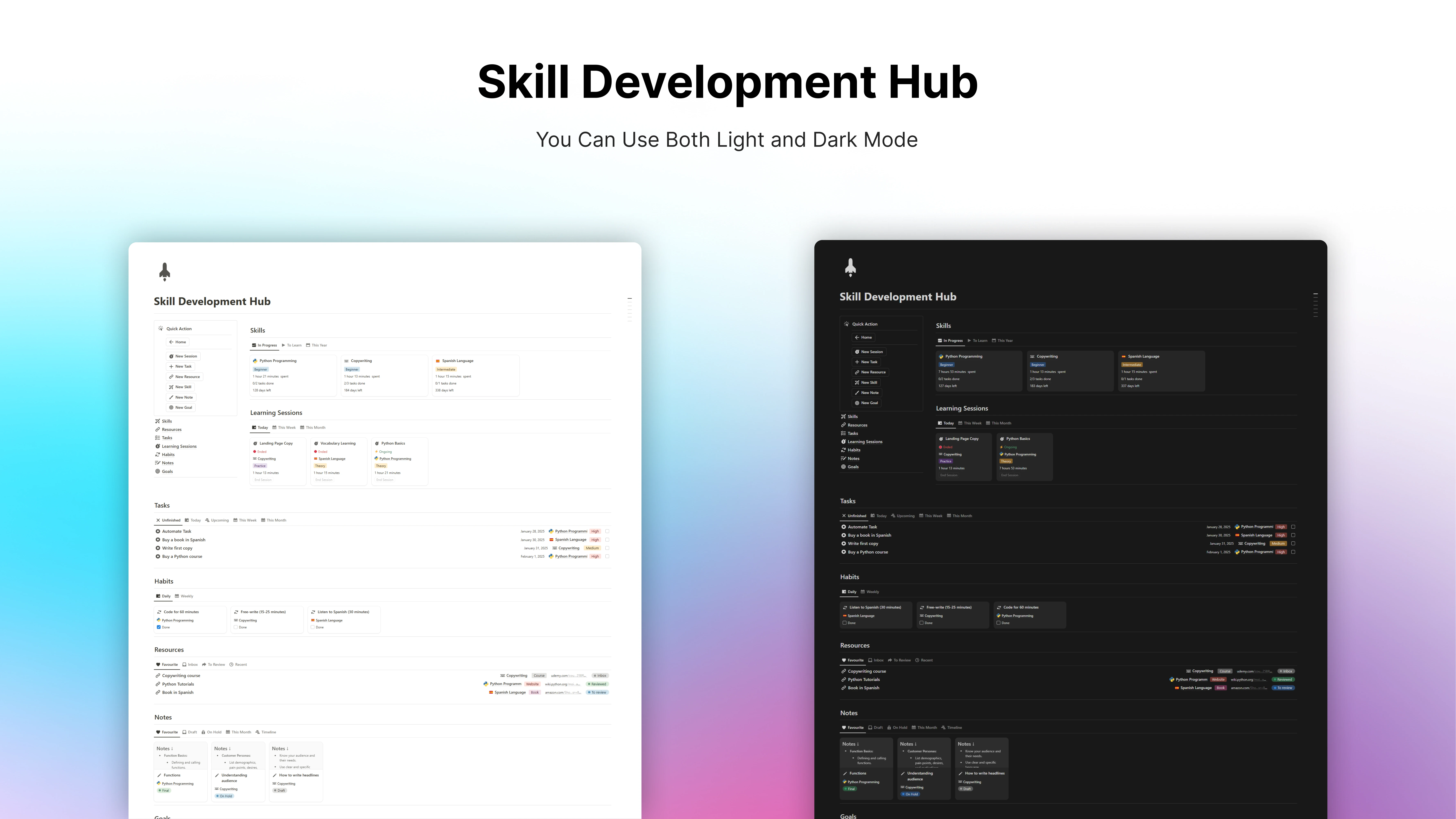The image size is (1456, 819).
Task: Open the Python Tutorials resource link
Action: 178,684
